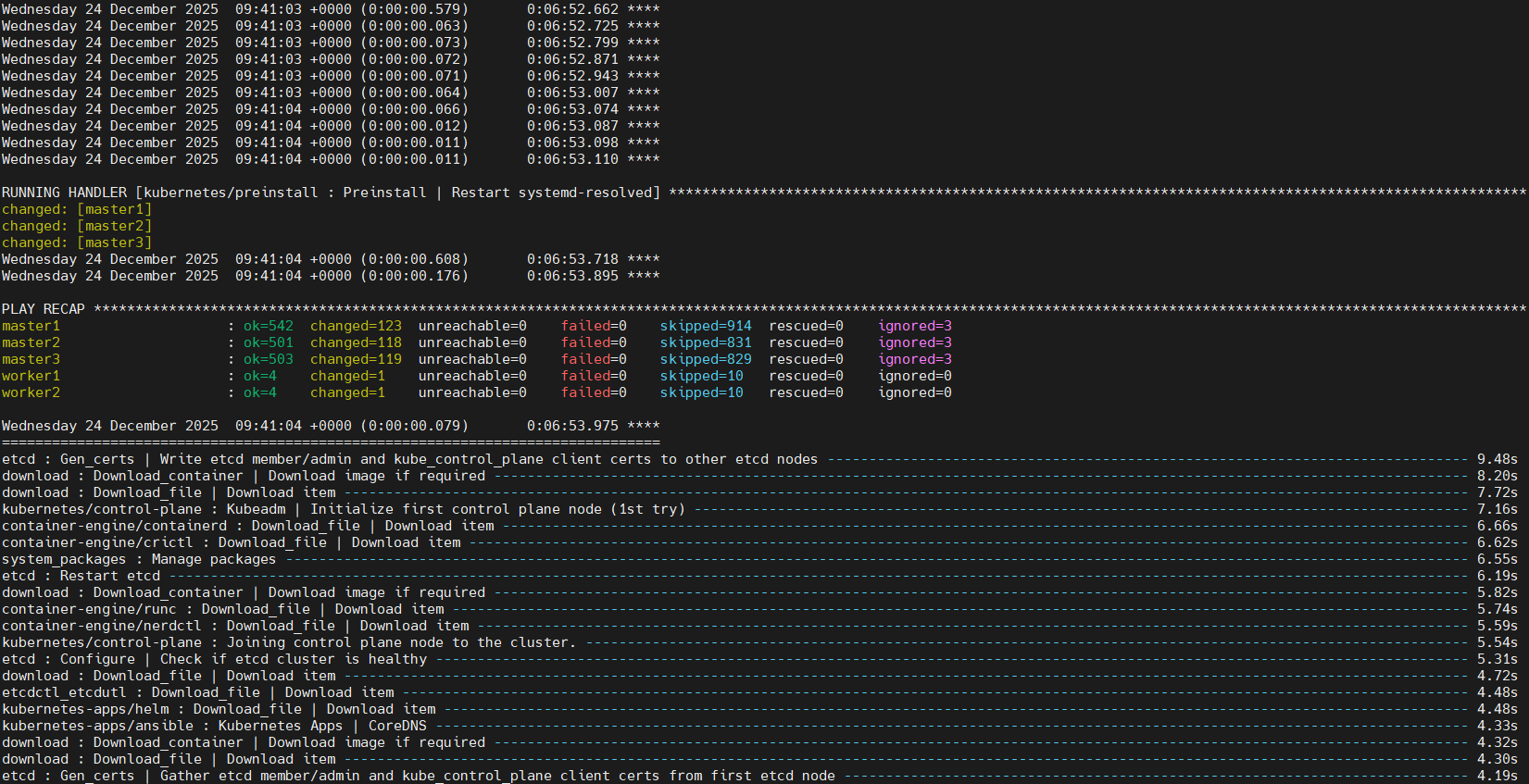Select host name "master3" in recap

[31, 359]
